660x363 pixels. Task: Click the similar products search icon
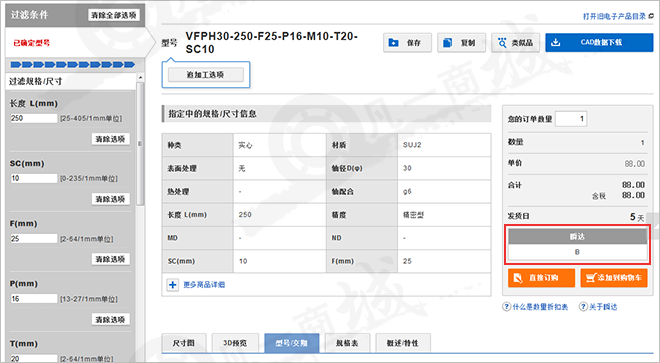(502, 43)
